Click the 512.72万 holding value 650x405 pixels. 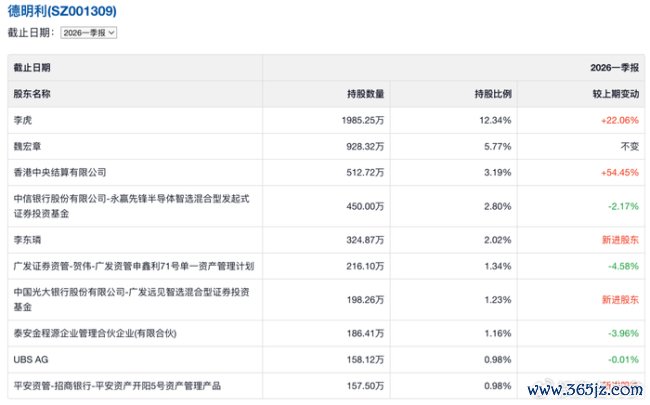pyautogui.click(x=365, y=172)
